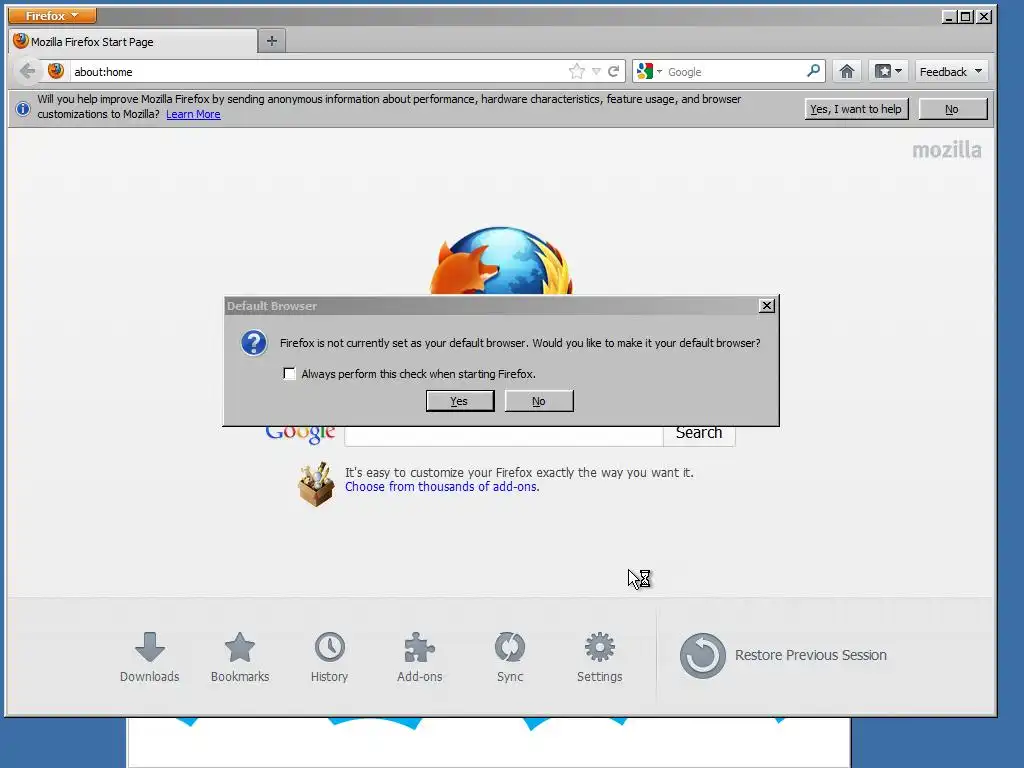The width and height of the screenshot is (1024, 768).
Task: Click the add-ons toolbox icon
Action: (316, 484)
